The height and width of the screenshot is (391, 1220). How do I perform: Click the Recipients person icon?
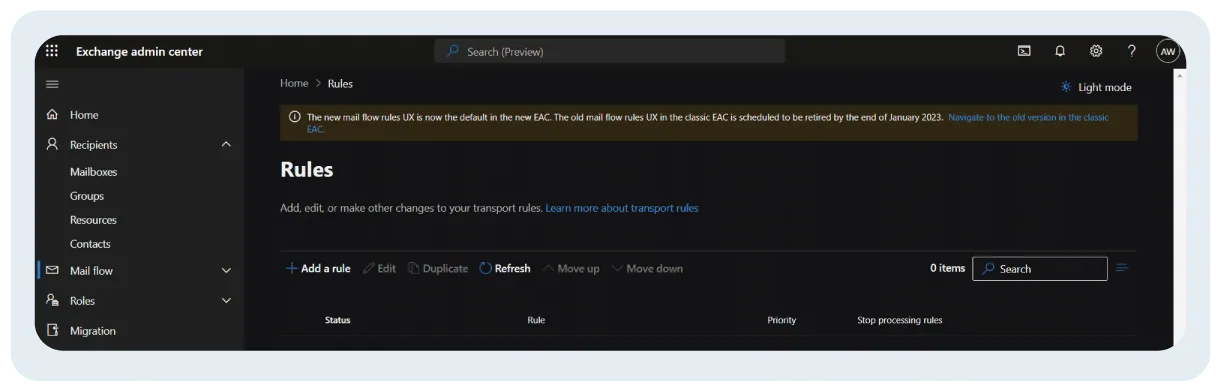coord(53,144)
